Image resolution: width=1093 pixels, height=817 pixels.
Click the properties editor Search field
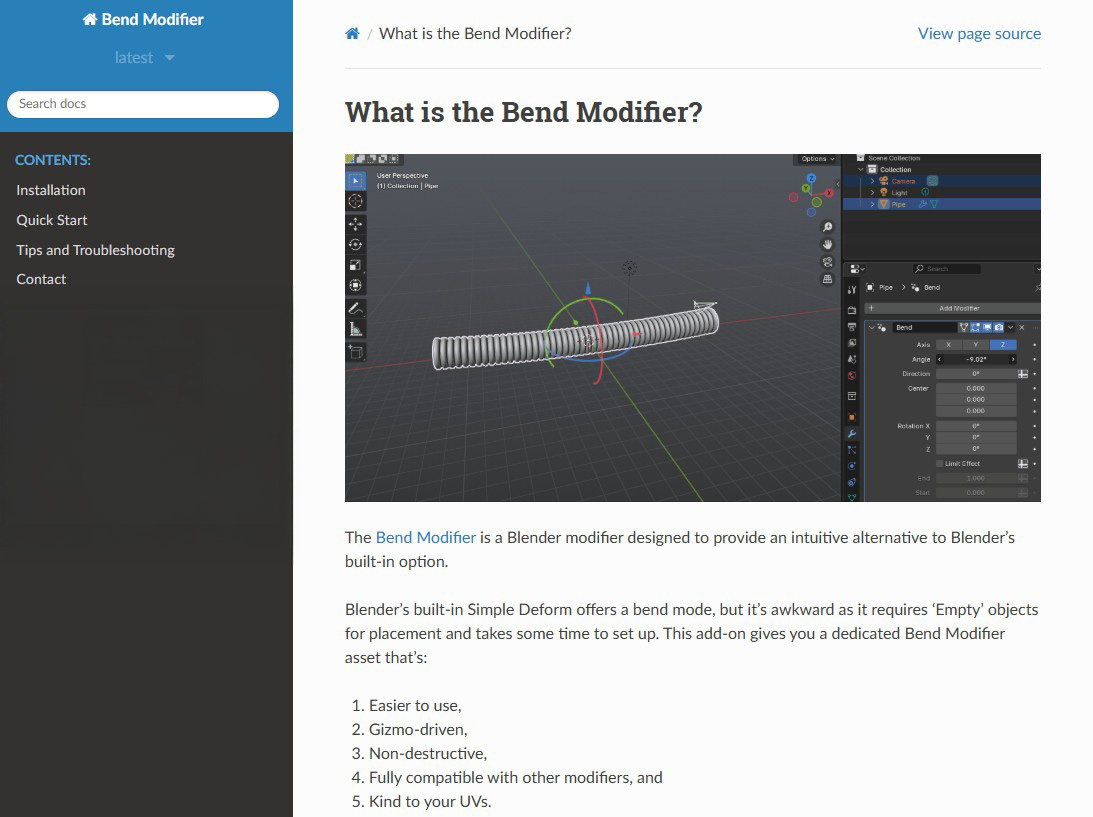(x=947, y=269)
